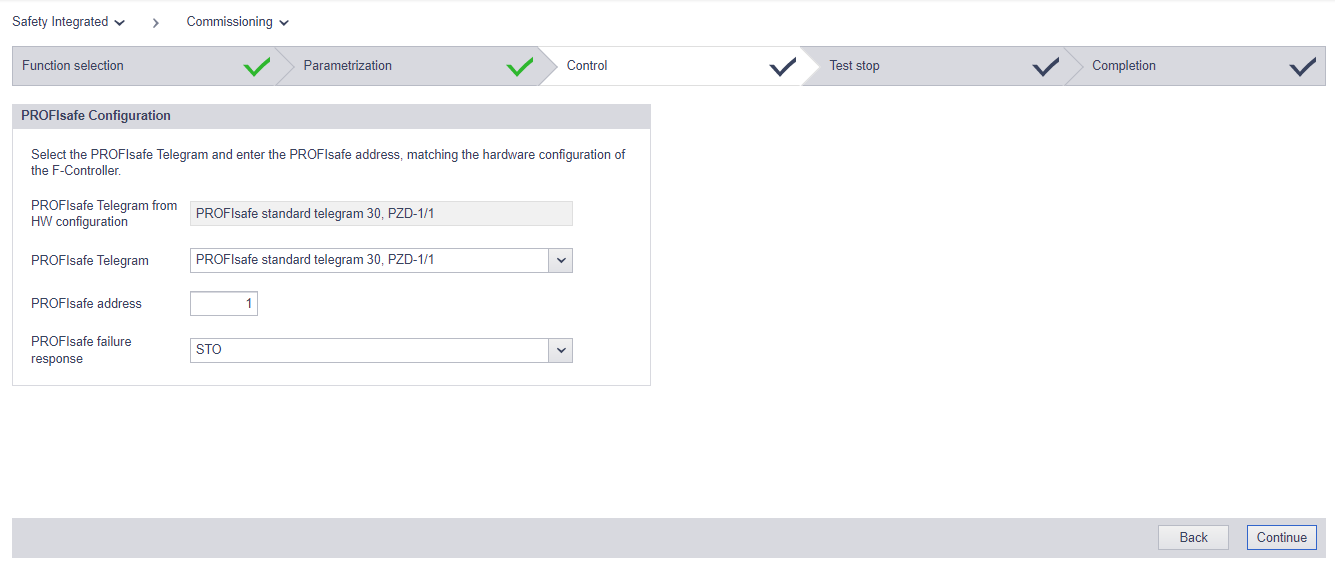Click the green checkmark on Function selection
The height and width of the screenshot is (568, 1335).
click(257, 67)
